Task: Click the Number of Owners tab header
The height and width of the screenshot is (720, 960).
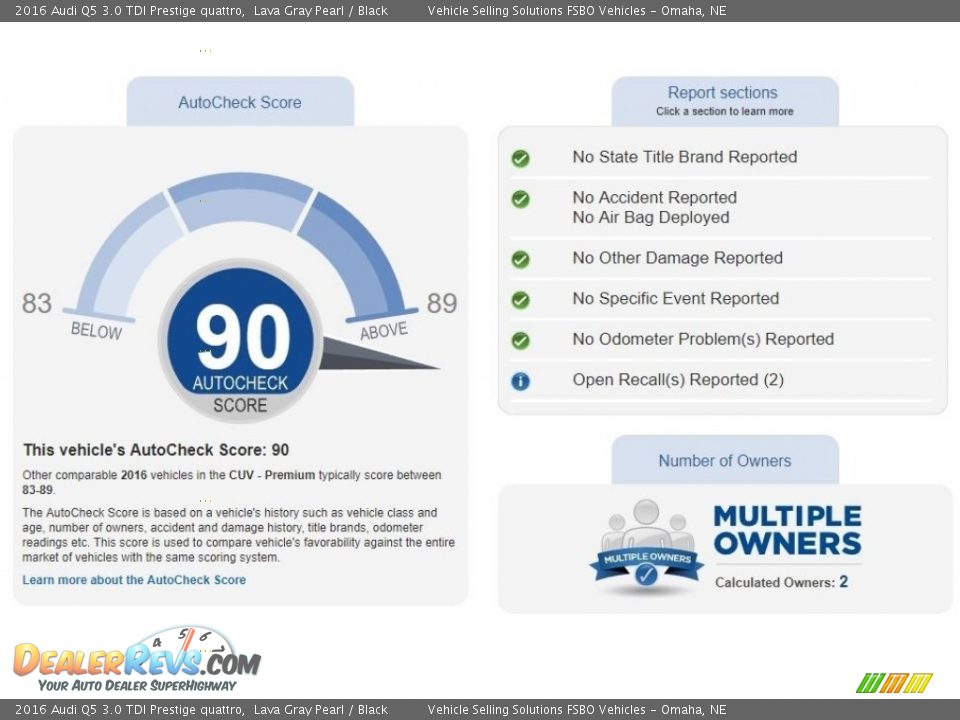Action: pyautogui.click(x=725, y=460)
